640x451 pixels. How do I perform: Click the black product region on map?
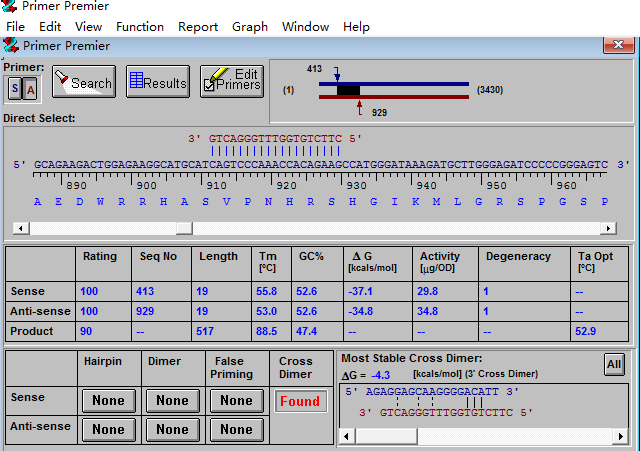coord(348,91)
